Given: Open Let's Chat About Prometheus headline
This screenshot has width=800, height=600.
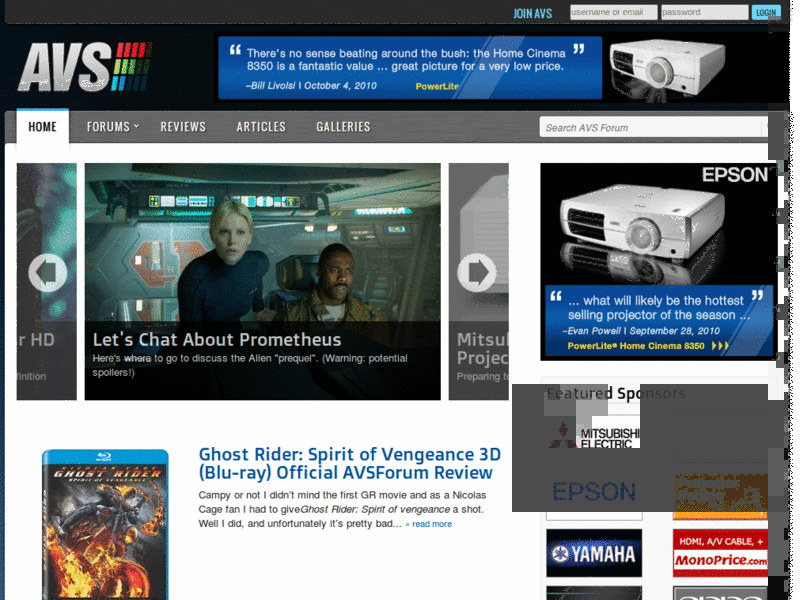Looking at the screenshot, I should [x=217, y=339].
